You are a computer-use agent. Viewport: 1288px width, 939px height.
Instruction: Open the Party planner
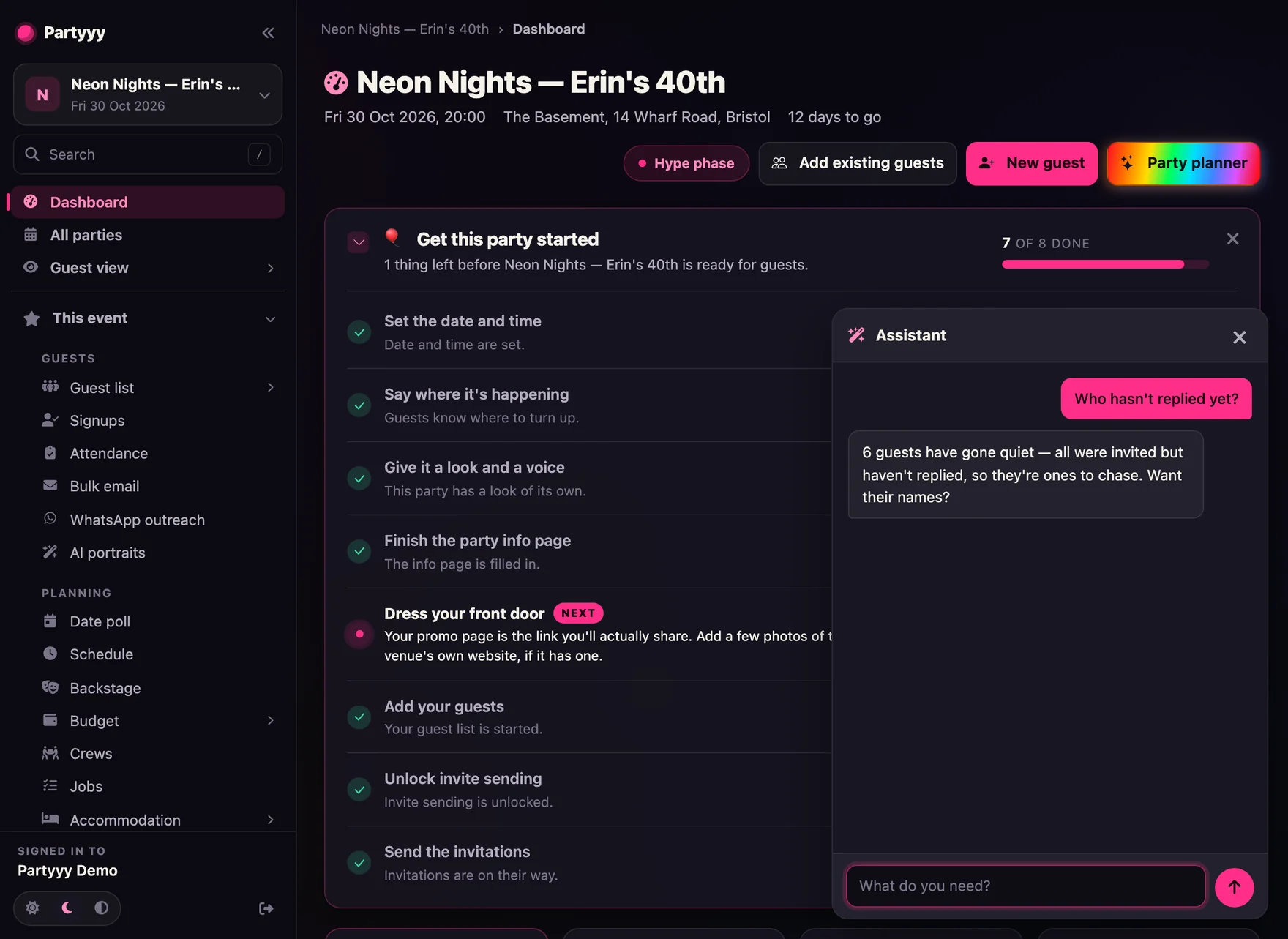(1183, 163)
